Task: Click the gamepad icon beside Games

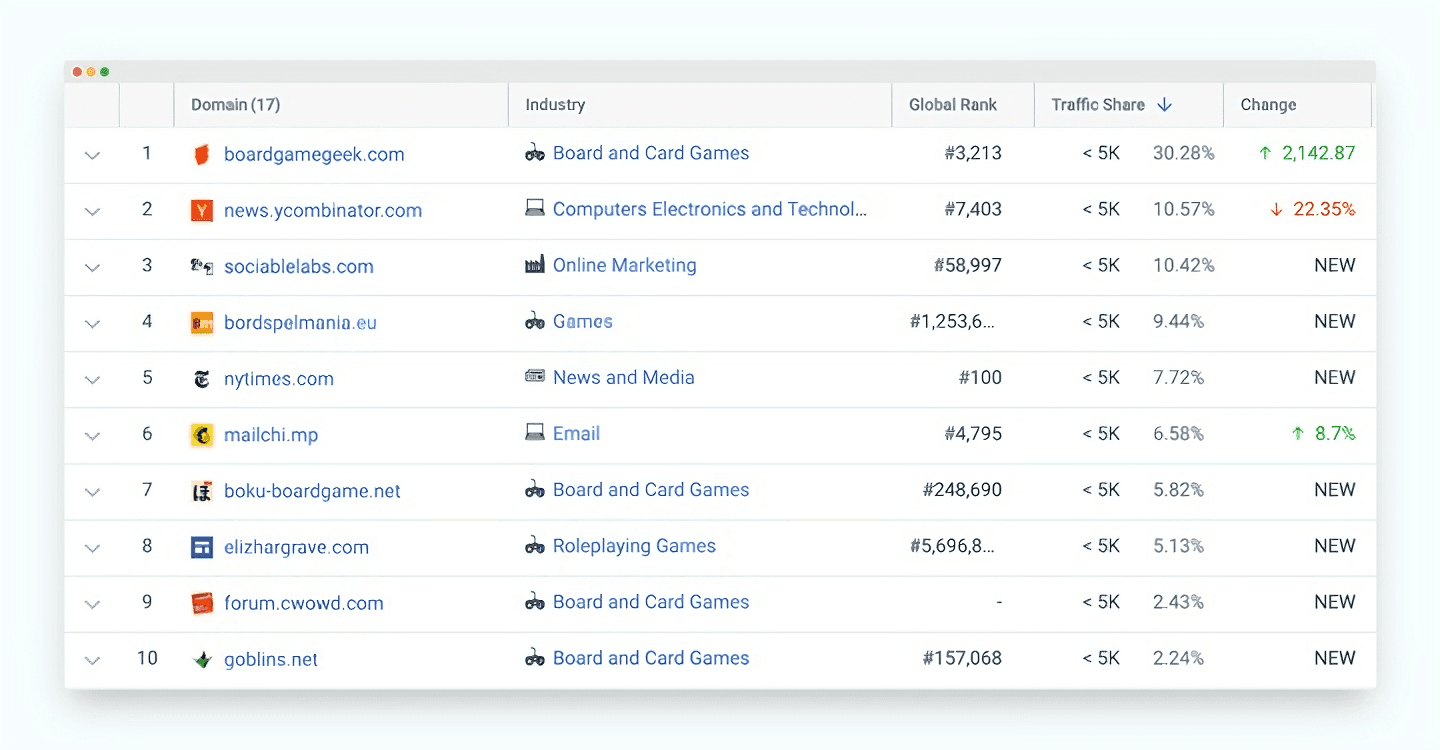Action: point(535,321)
